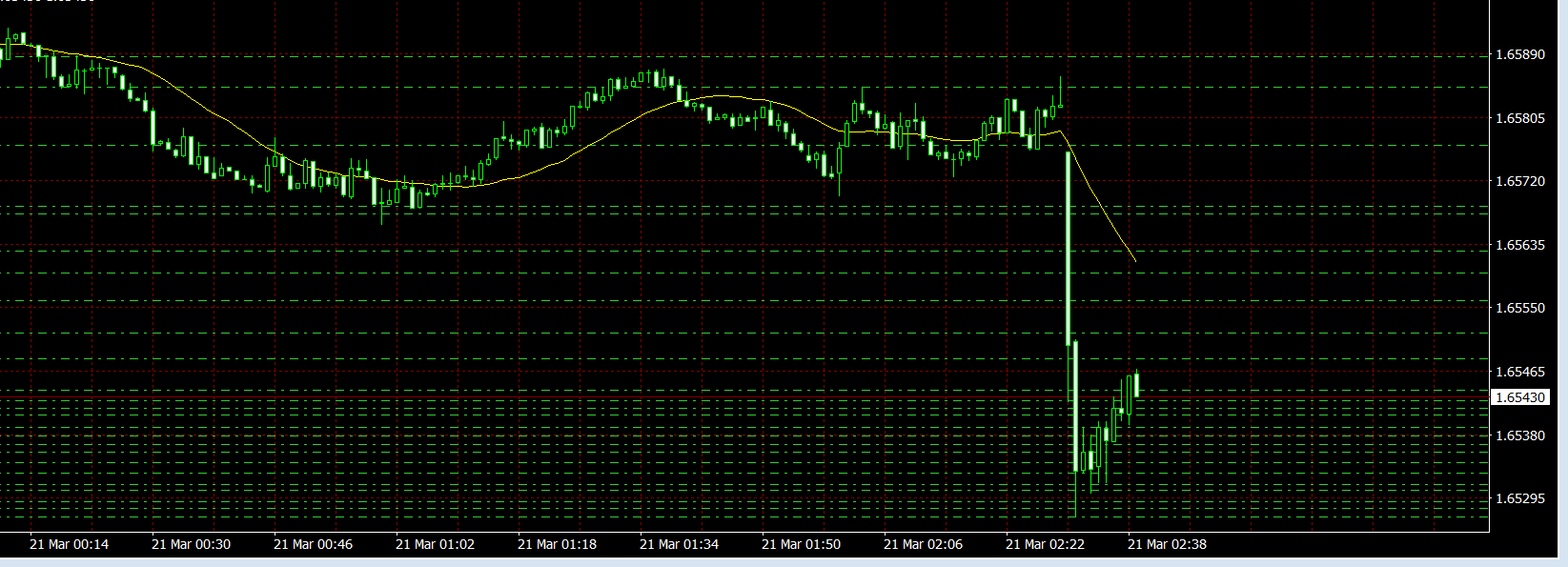Click the 1.65295 price axis label
The width and height of the screenshot is (1568, 567).
[x=1520, y=498]
